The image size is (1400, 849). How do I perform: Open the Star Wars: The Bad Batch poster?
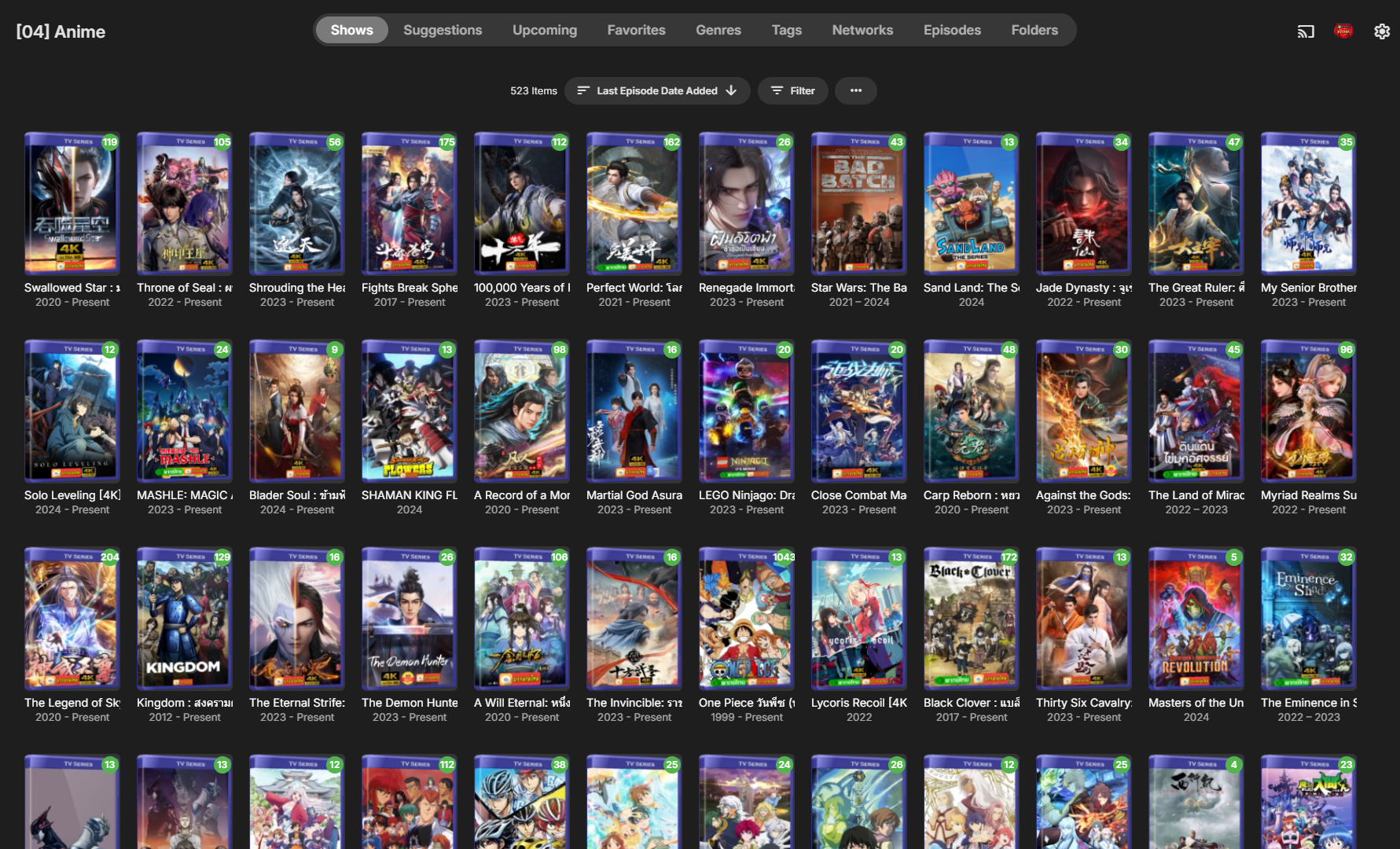[x=859, y=204]
